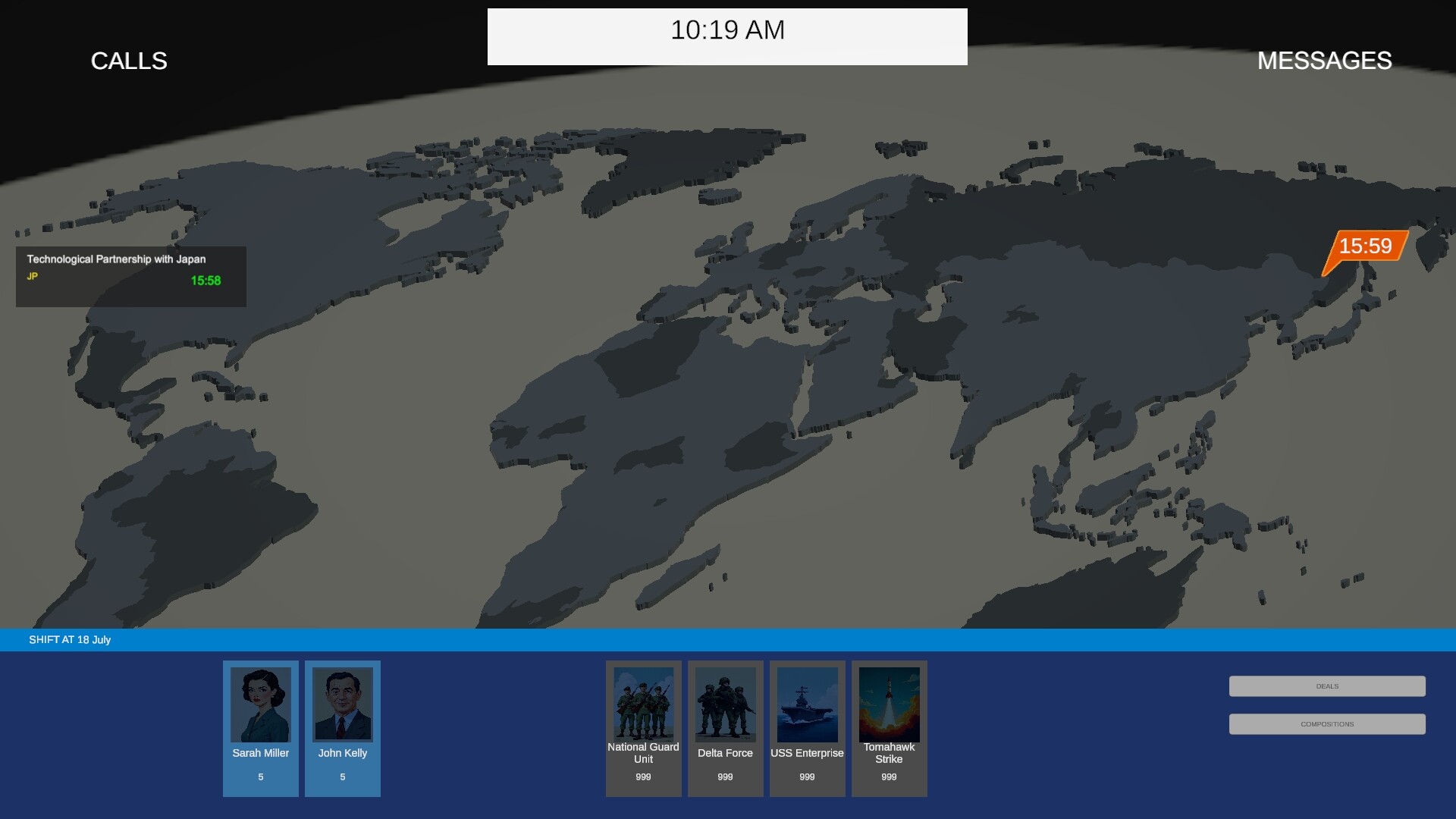This screenshot has height=819, width=1456.
Task: Click the SHIFT AT 18 July bar
Action: coord(70,639)
